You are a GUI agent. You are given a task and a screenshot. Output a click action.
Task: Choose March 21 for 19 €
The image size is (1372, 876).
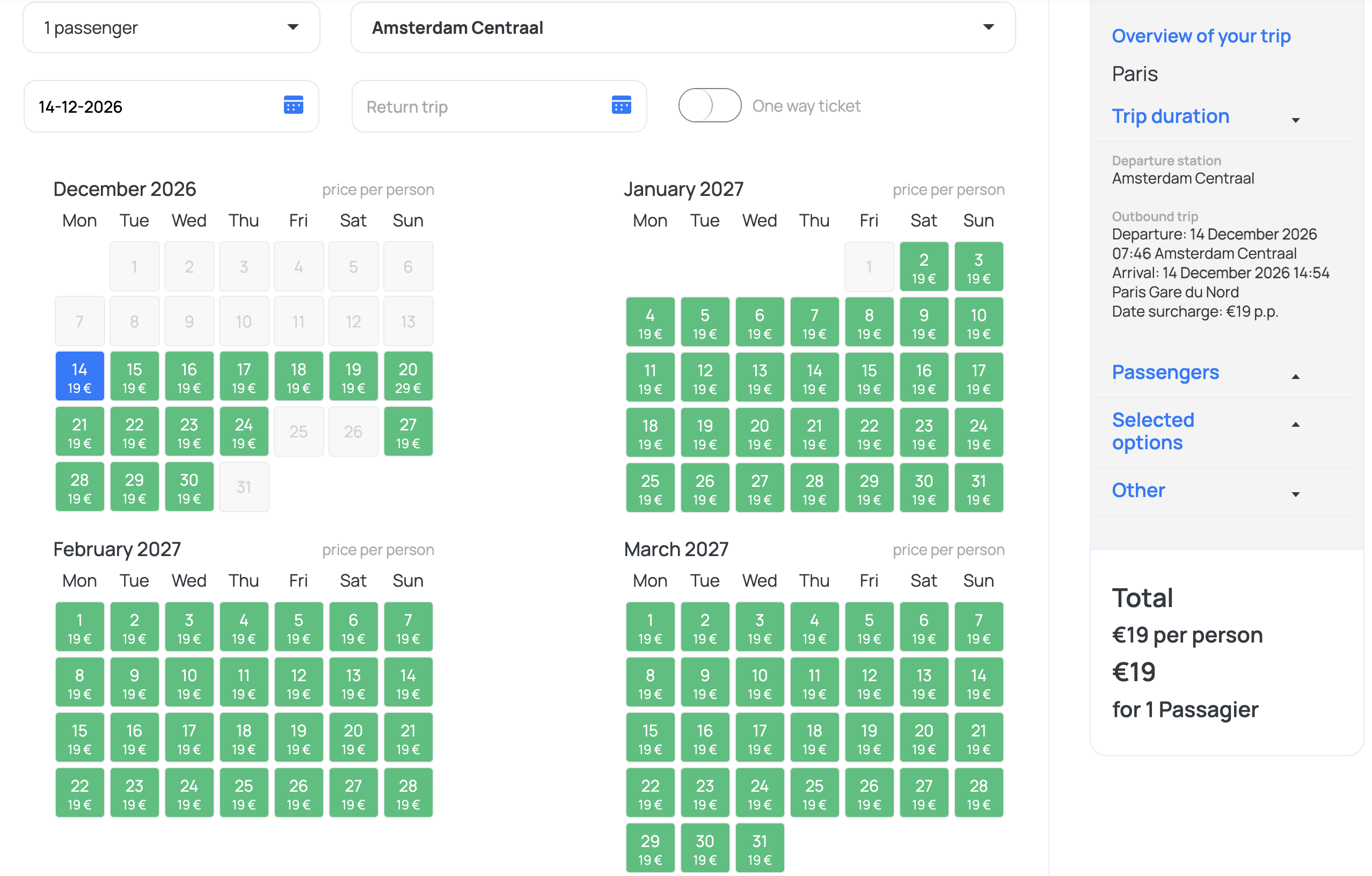tap(979, 738)
